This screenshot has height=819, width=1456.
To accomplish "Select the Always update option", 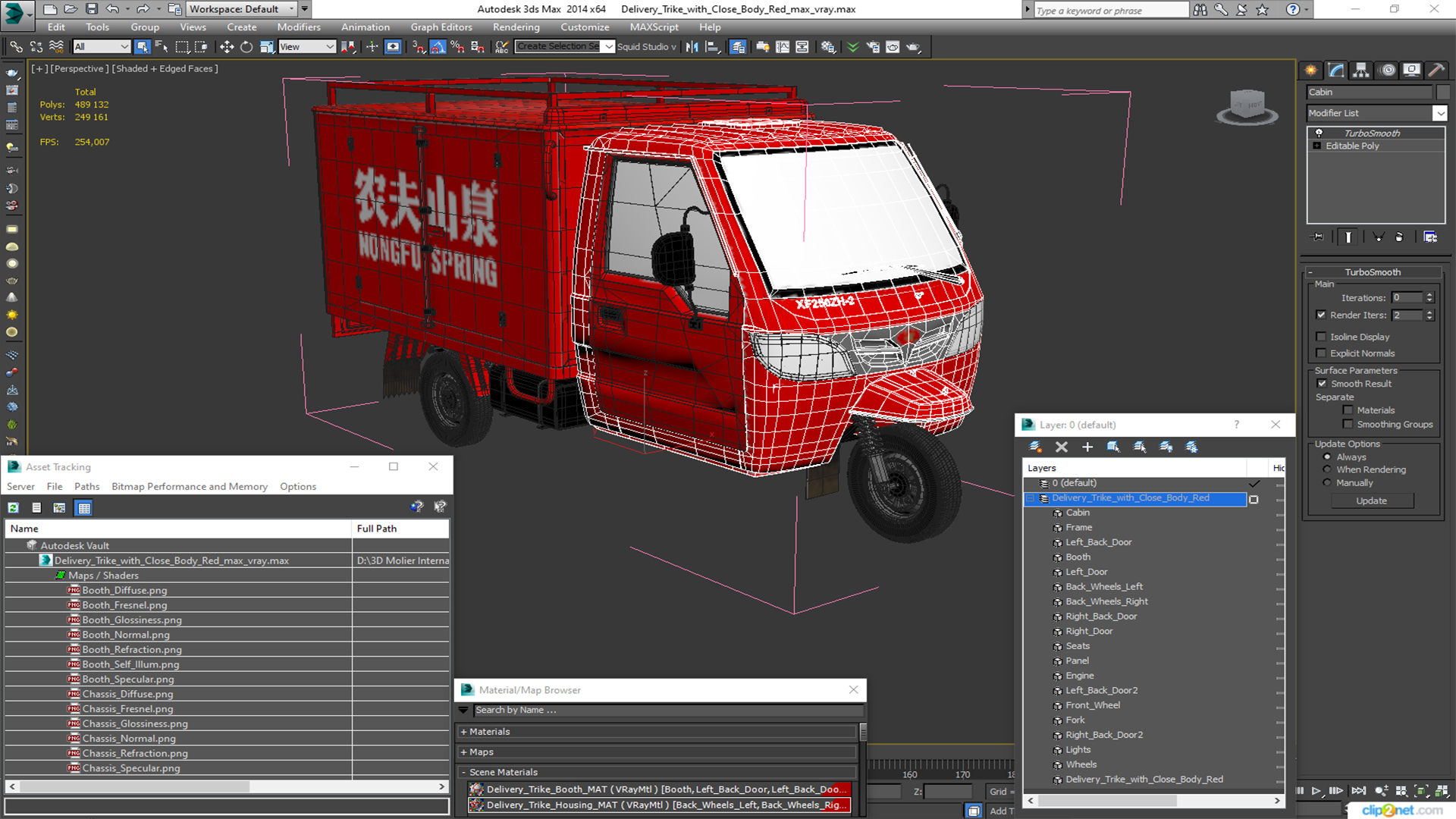I will tap(1327, 457).
